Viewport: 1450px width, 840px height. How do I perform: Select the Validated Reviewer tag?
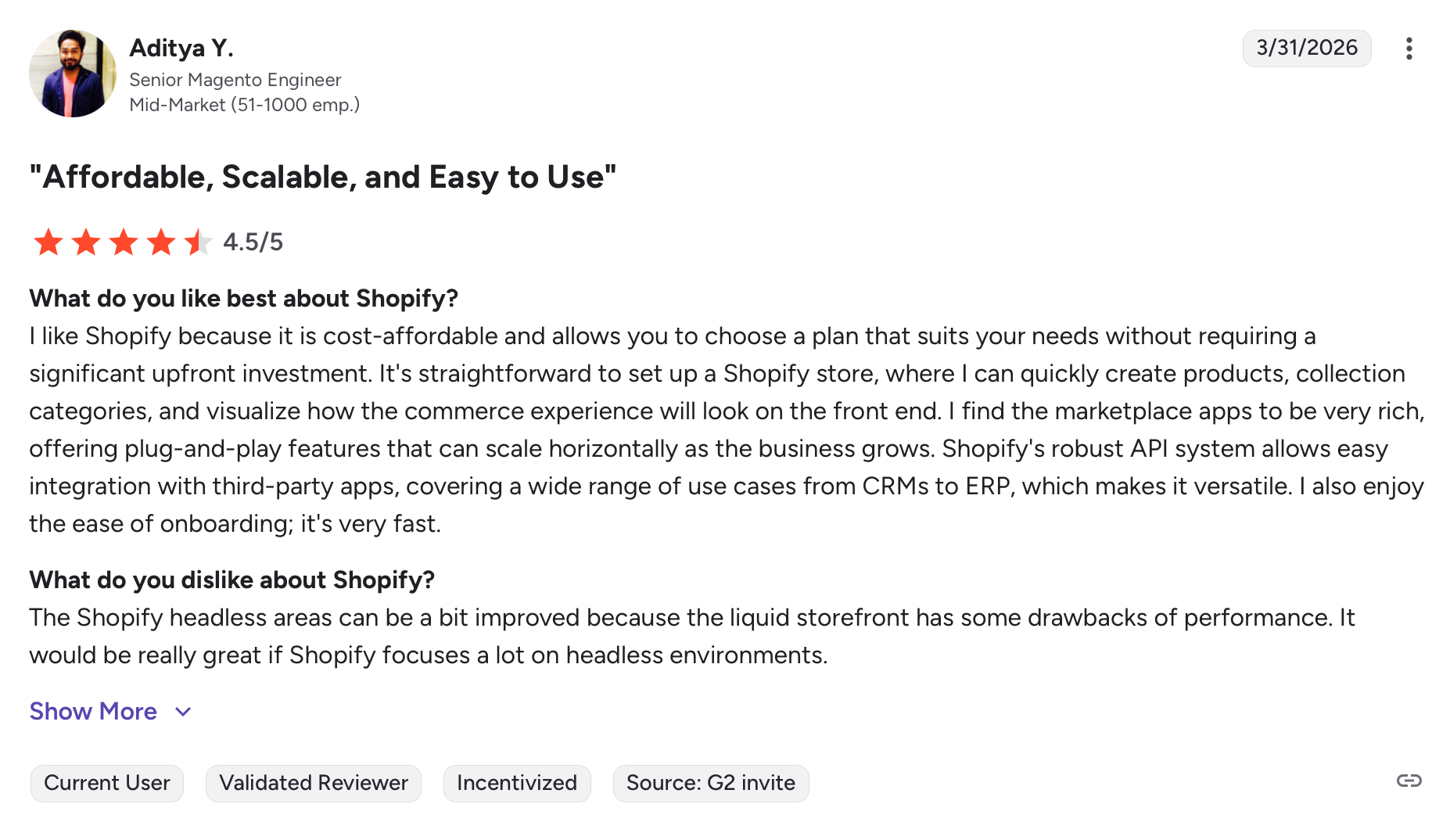(x=314, y=783)
